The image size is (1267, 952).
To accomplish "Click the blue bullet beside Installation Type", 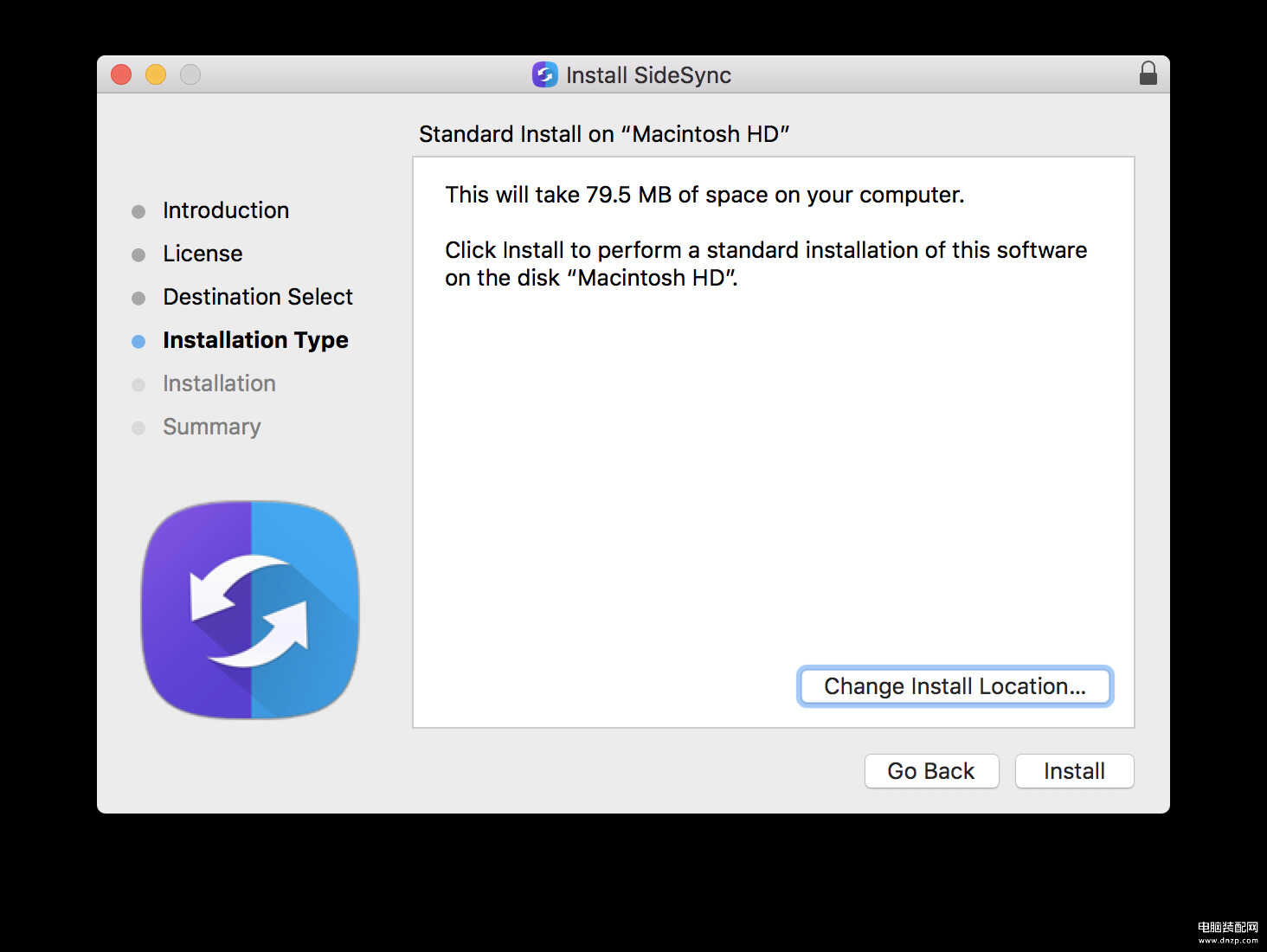I will (138, 341).
